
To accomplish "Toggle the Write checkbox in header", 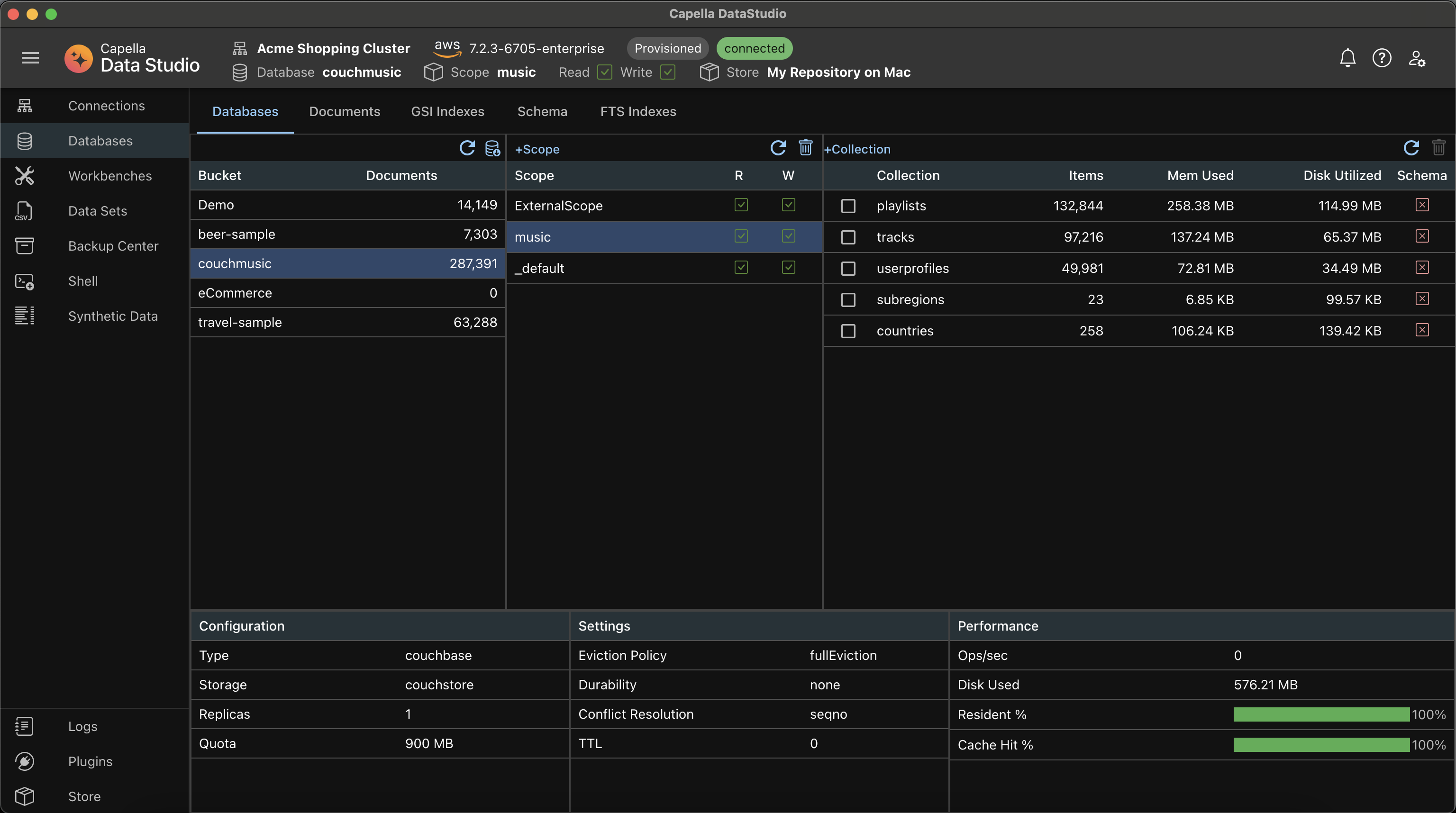I will tap(667, 72).
